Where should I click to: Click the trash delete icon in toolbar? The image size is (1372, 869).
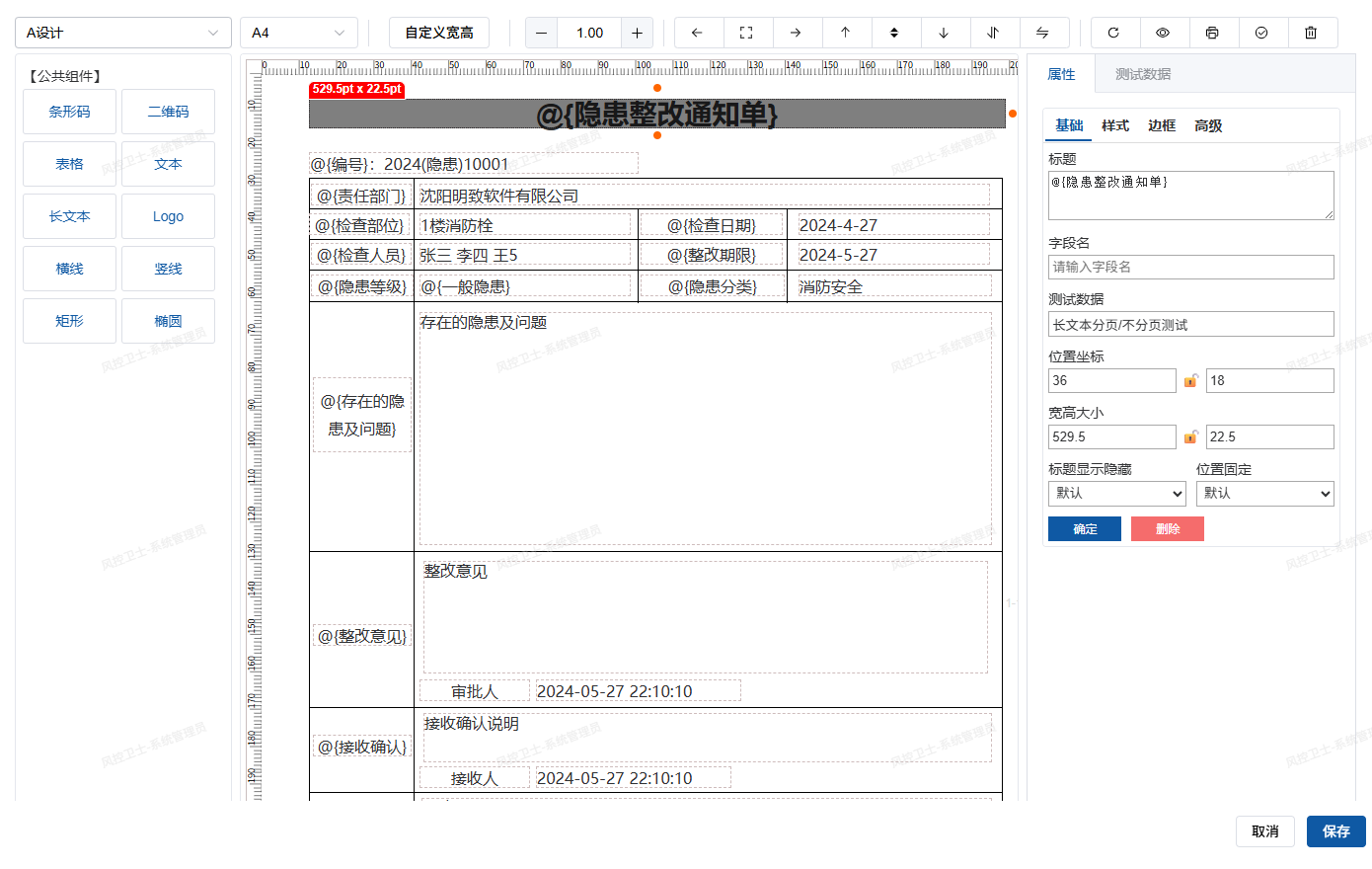(1311, 33)
